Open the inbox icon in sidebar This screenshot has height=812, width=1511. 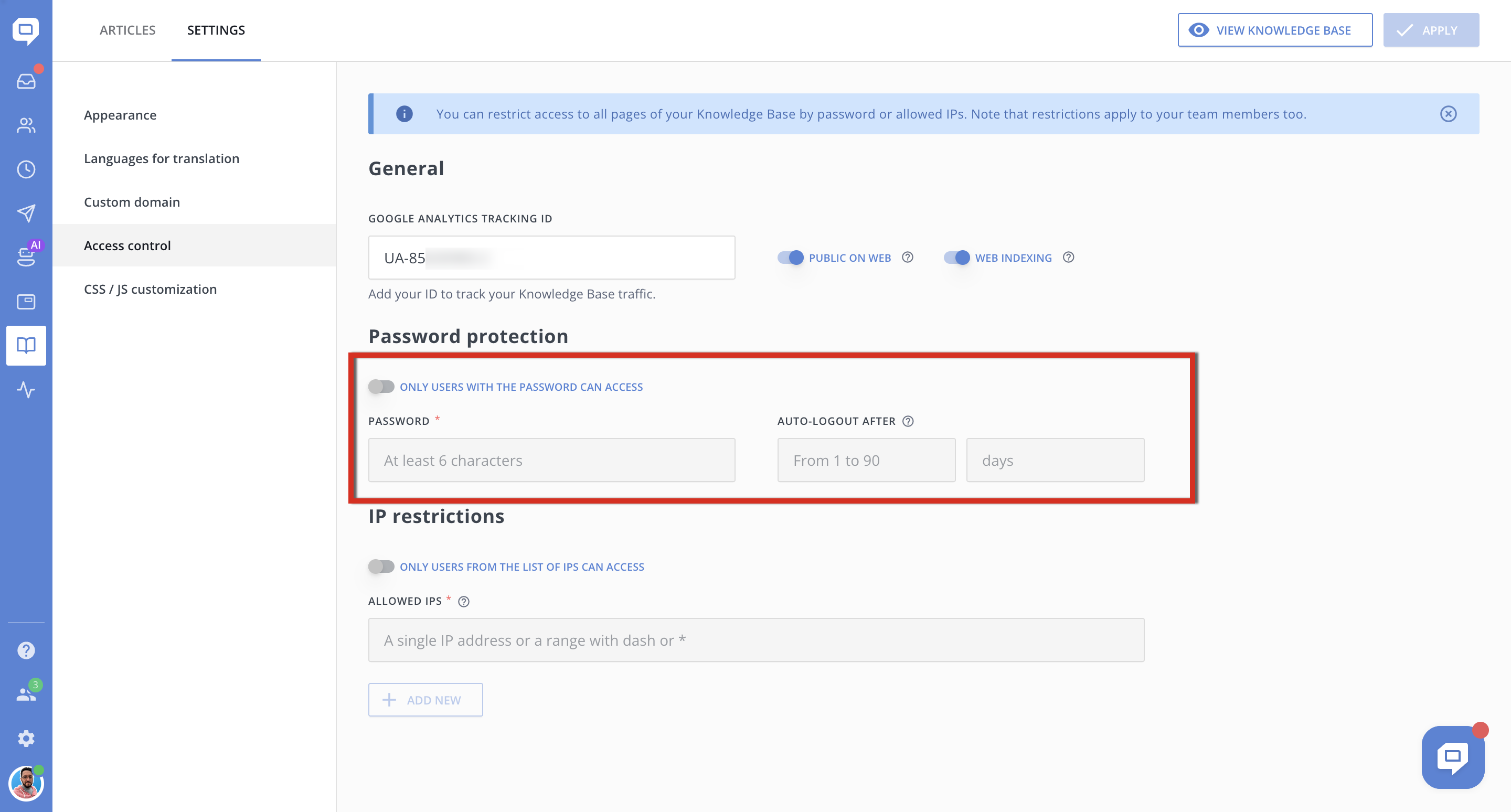click(26, 81)
